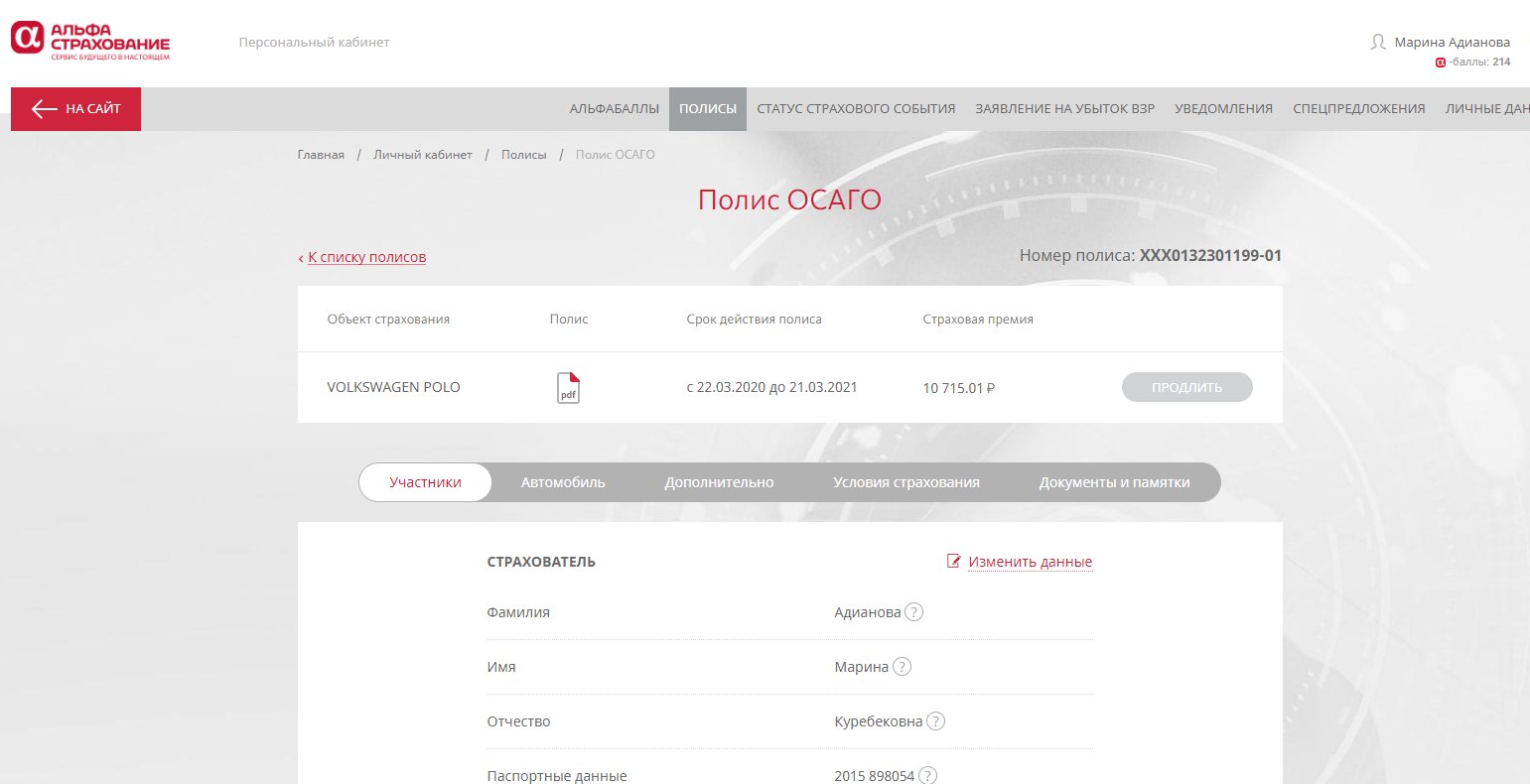Screen dimensions: 1530x784
Task: Click the Фамилия field label
Action: (518, 612)
